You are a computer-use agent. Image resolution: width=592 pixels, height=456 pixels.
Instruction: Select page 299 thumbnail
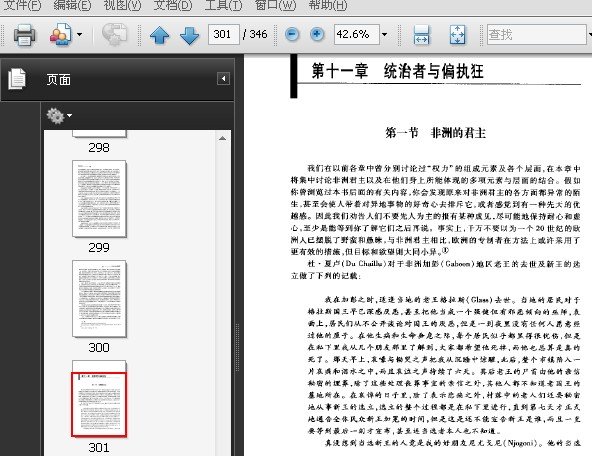pos(99,199)
